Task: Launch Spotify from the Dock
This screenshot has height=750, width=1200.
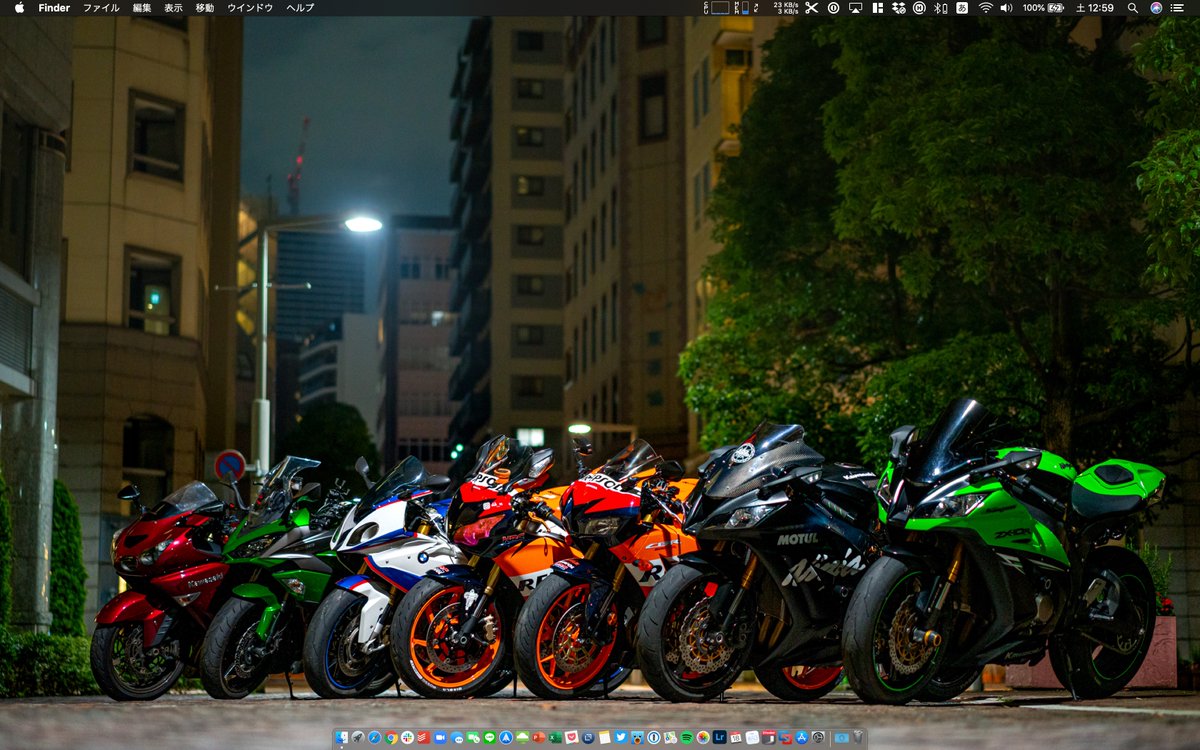Action: (686, 737)
